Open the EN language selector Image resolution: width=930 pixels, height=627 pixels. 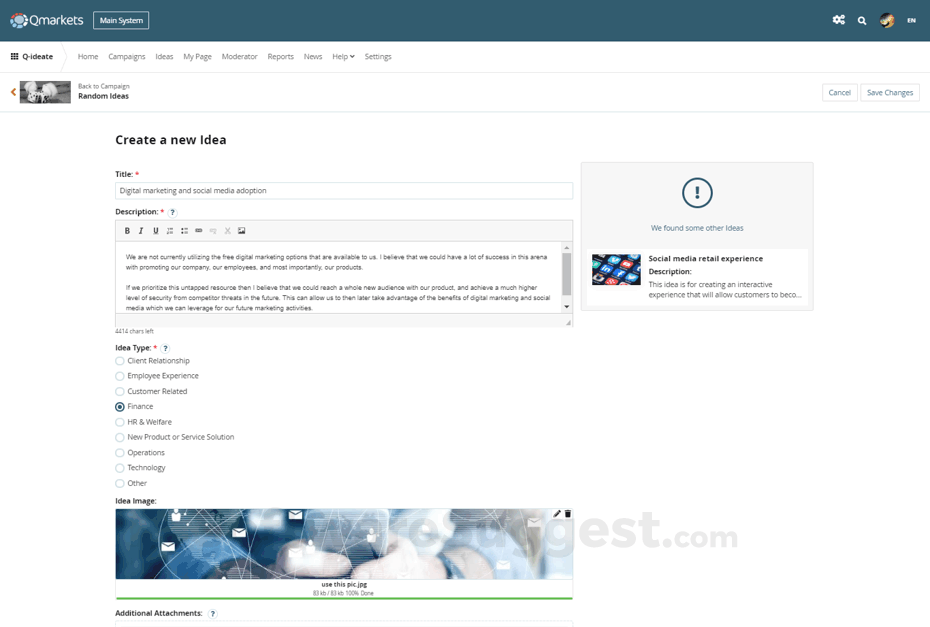pos(911,21)
